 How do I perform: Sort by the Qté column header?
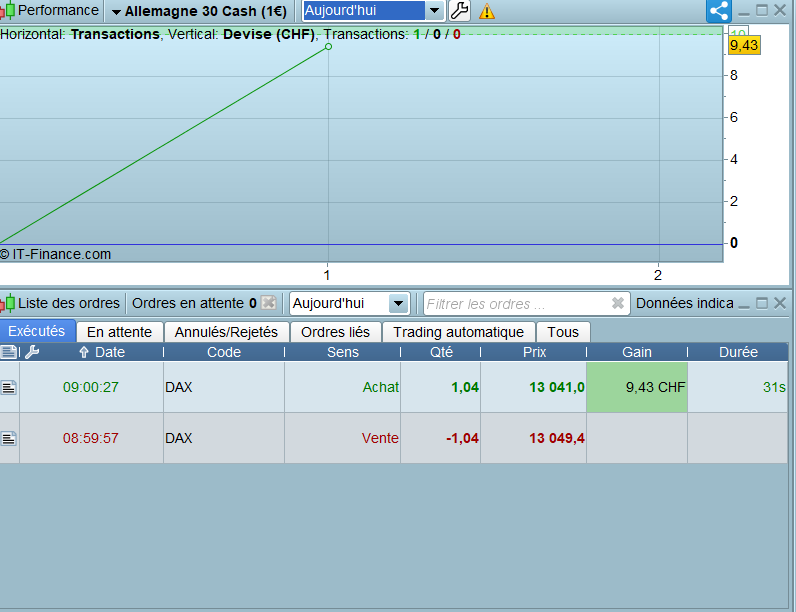(x=441, y=352)
